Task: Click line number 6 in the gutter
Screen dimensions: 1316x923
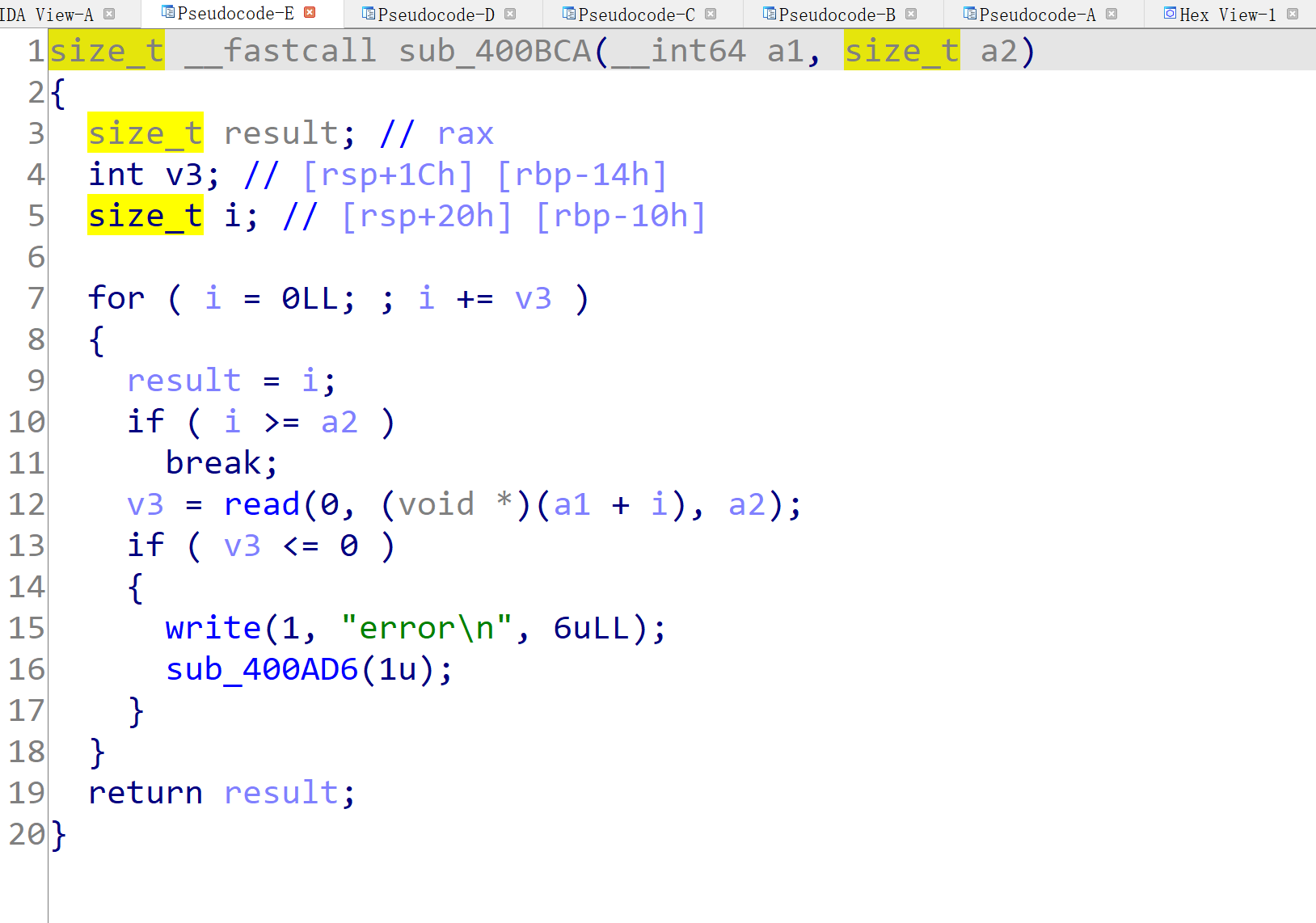Action: click(x=36, y=256)
